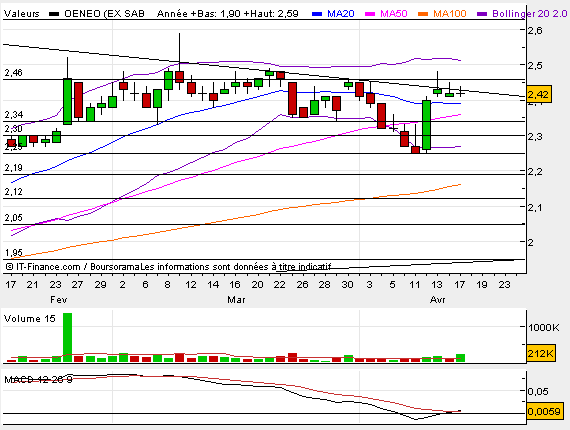Click the yellow 2,42 current price tag
Viewport: 570px width, 430px height.
tap(539, 95)
